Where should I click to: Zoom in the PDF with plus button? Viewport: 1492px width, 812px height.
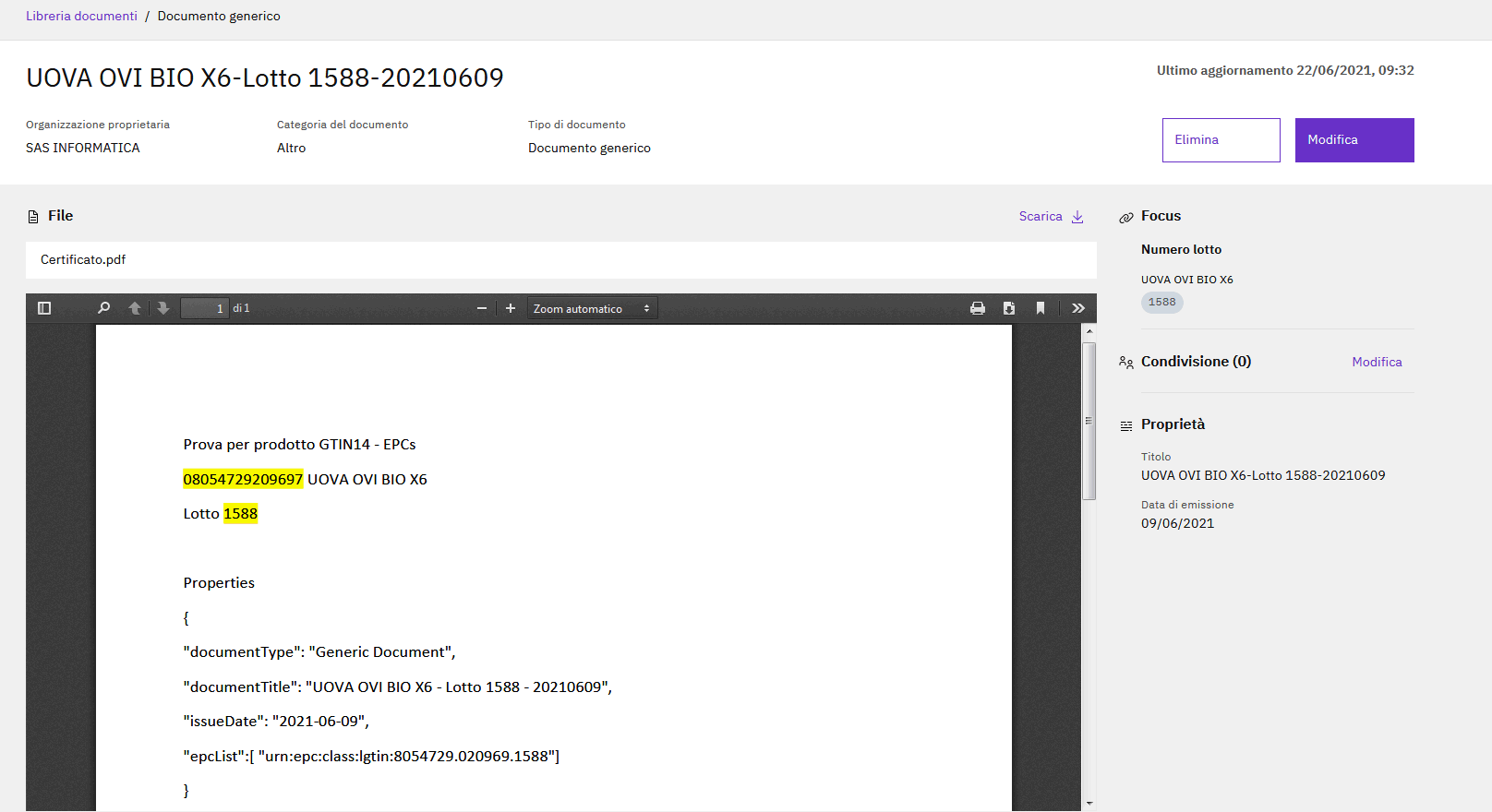point(511,308)
